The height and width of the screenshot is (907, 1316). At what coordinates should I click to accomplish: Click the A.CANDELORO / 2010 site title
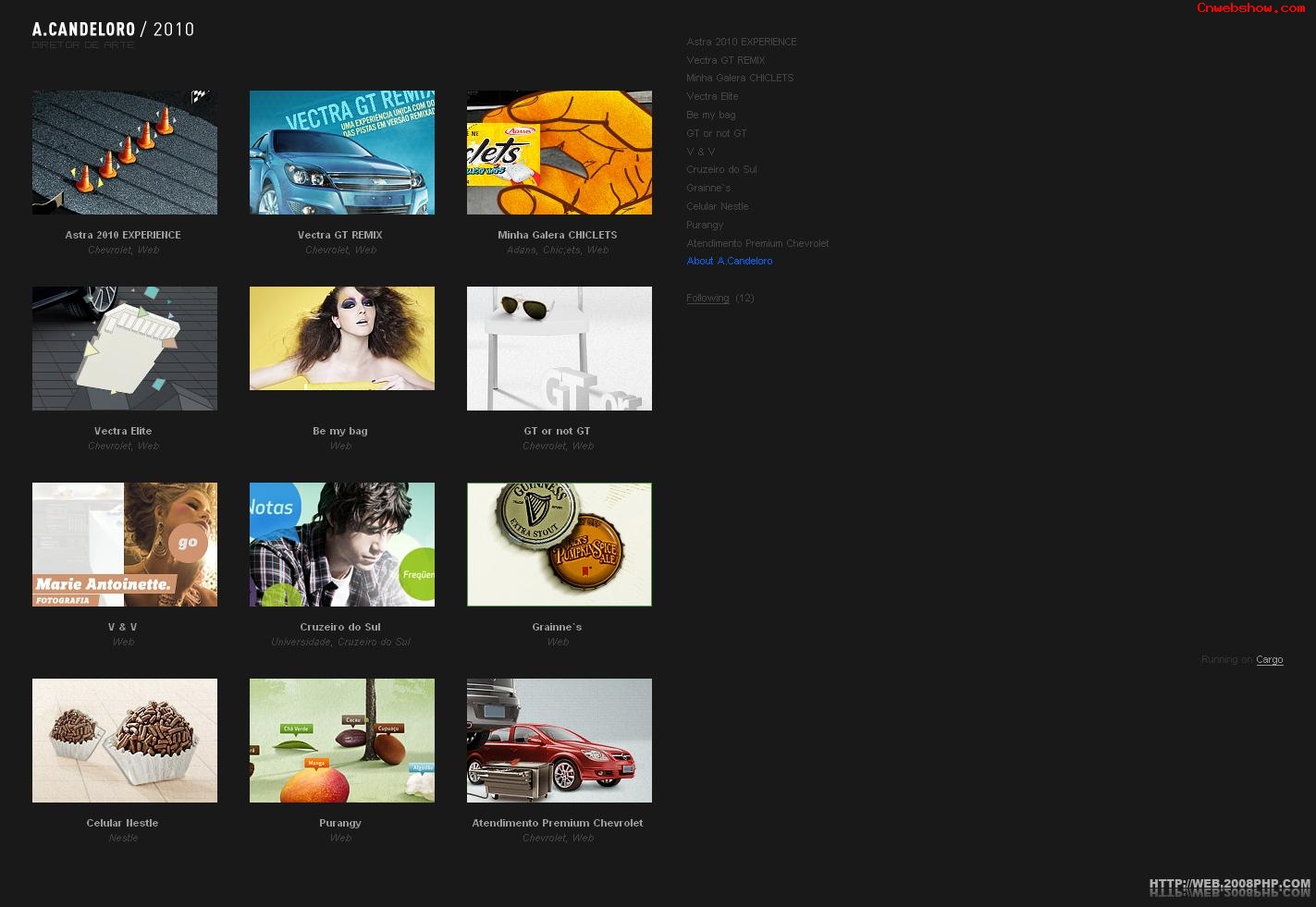(x=113, y=30)
